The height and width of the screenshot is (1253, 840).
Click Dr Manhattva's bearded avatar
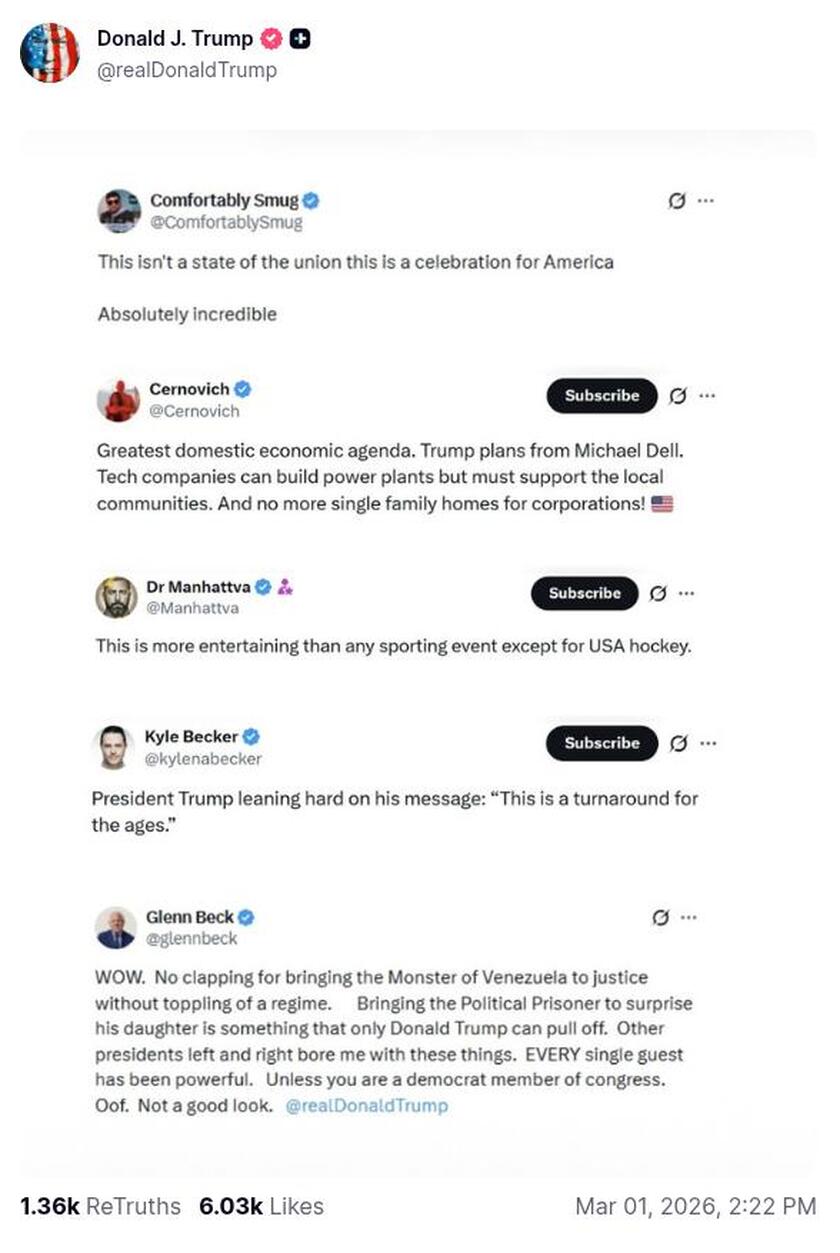coord(116,597)
